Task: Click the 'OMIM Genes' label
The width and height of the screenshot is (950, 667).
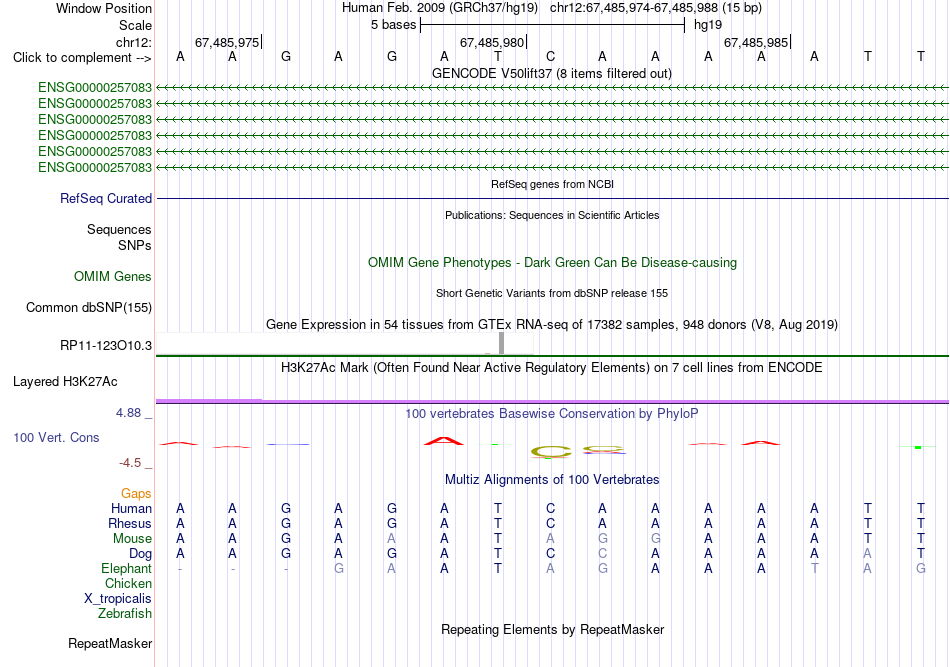Action: (112, 276)
